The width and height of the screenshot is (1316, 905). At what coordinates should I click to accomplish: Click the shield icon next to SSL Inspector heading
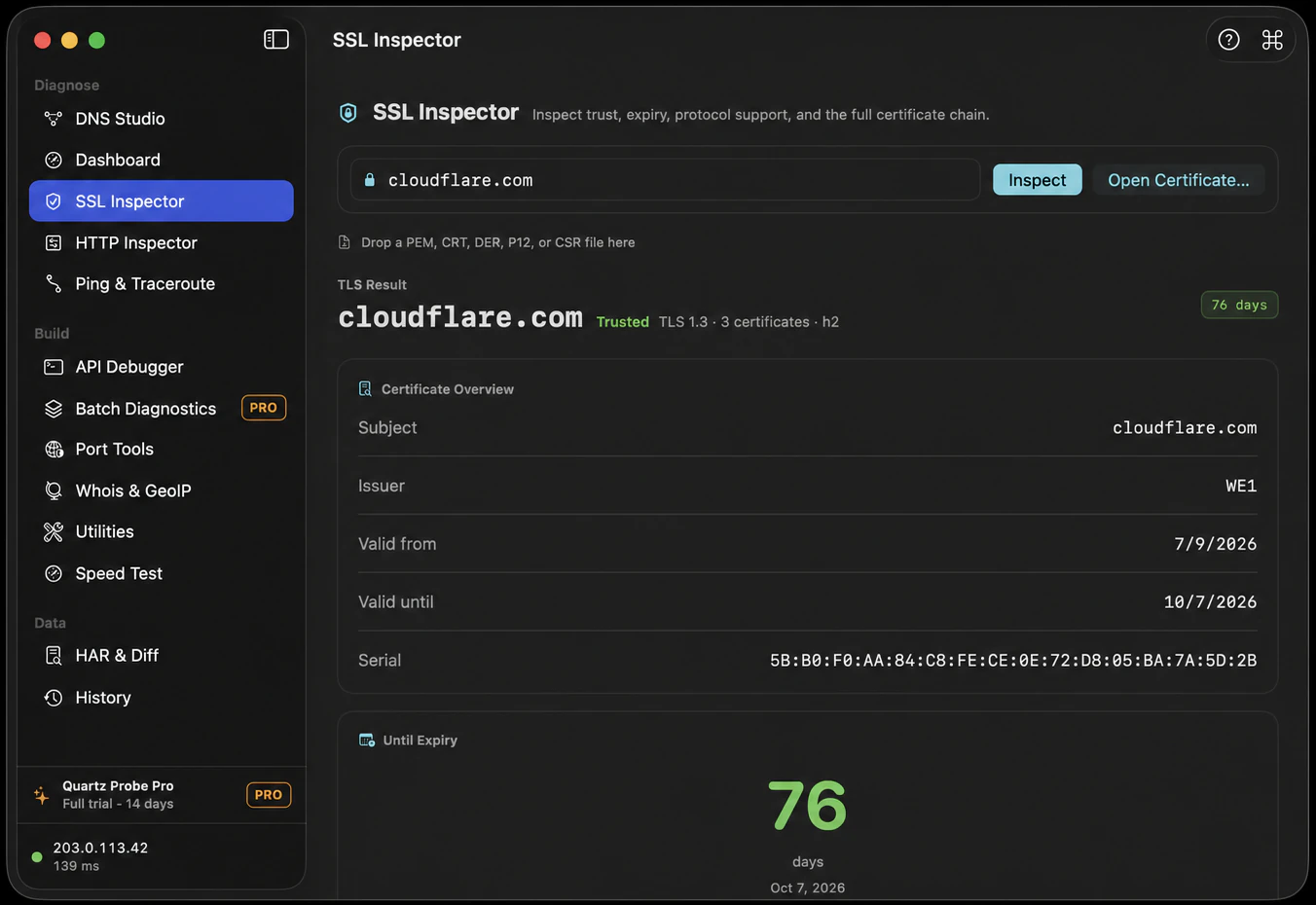point(348,113)
